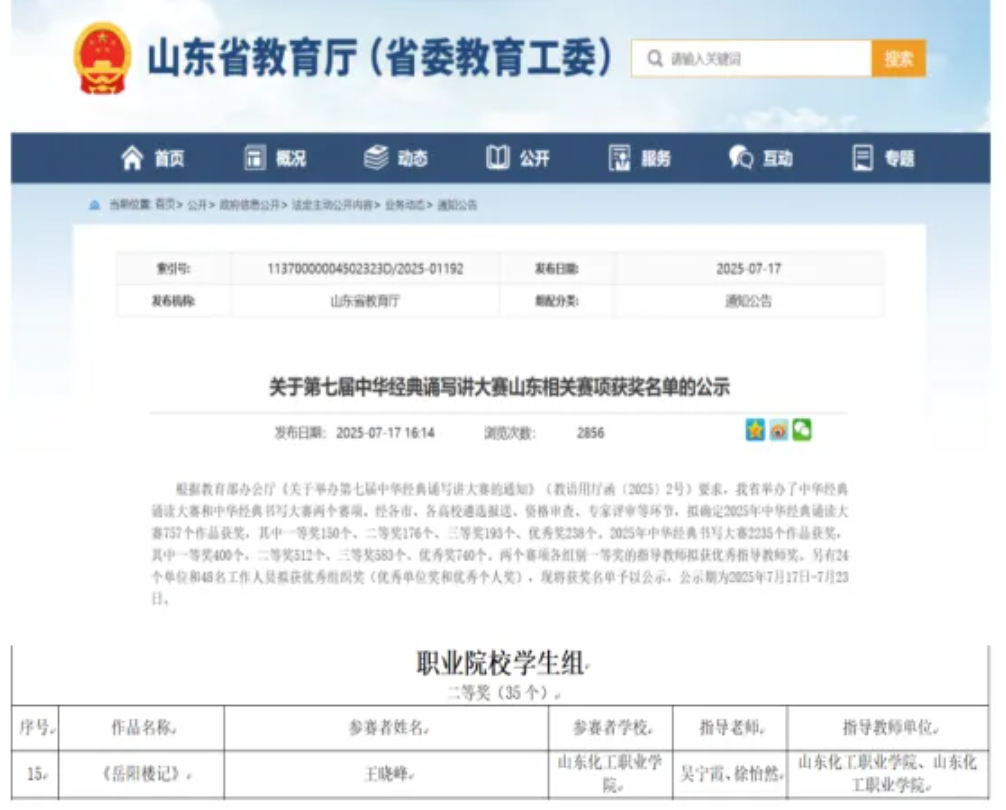This screenshot has height=810, width=1006.
Task: Click the magnifier icon in search box
Action: [x=655, y=59]
